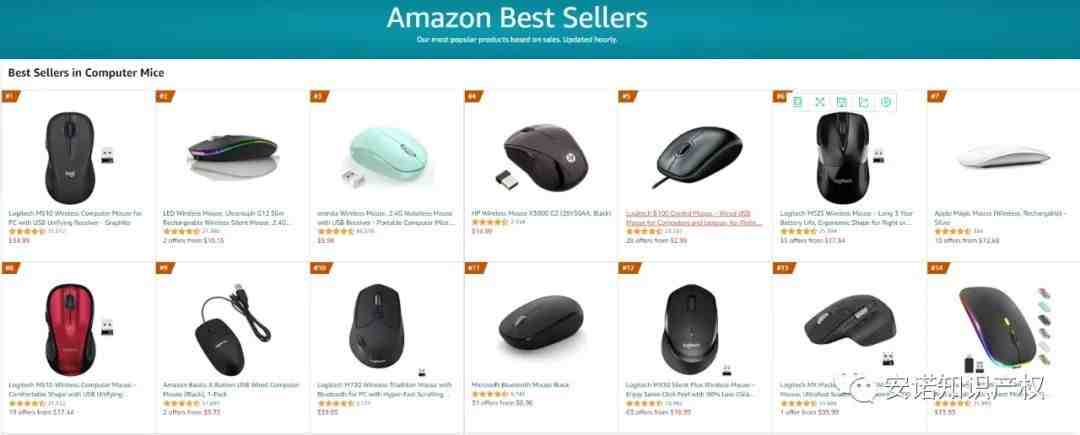This screenshot has width=1080, height=435.
Task: Click the Logitech M720 Triathlon mouse title
Action: coord(384,390)
